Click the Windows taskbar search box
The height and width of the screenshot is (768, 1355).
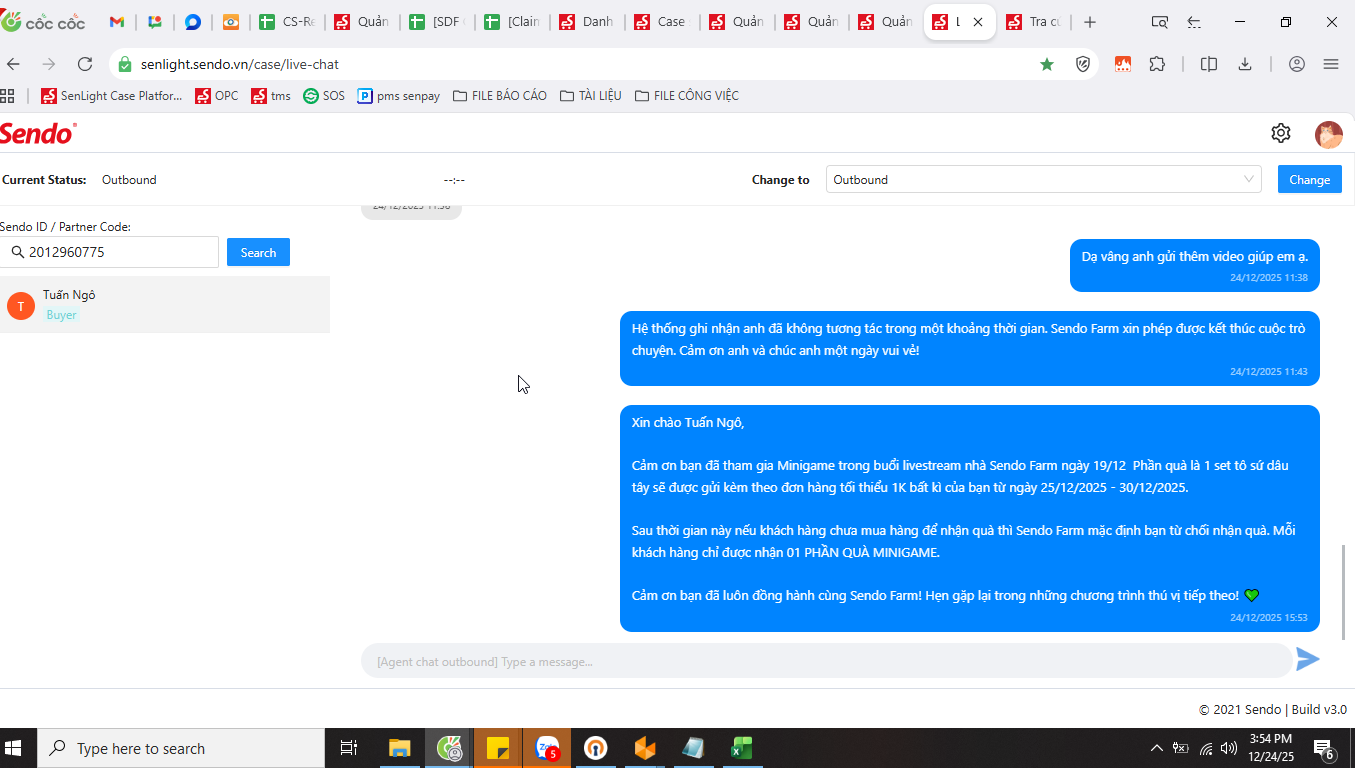pos(181,748)
